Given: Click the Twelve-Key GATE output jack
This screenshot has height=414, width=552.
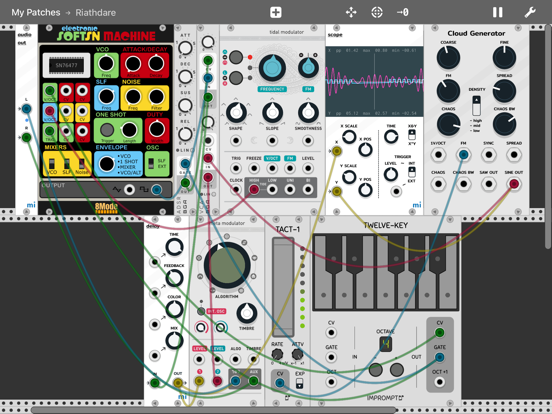Looking at the screenshot, I should [x=439, y=357].
